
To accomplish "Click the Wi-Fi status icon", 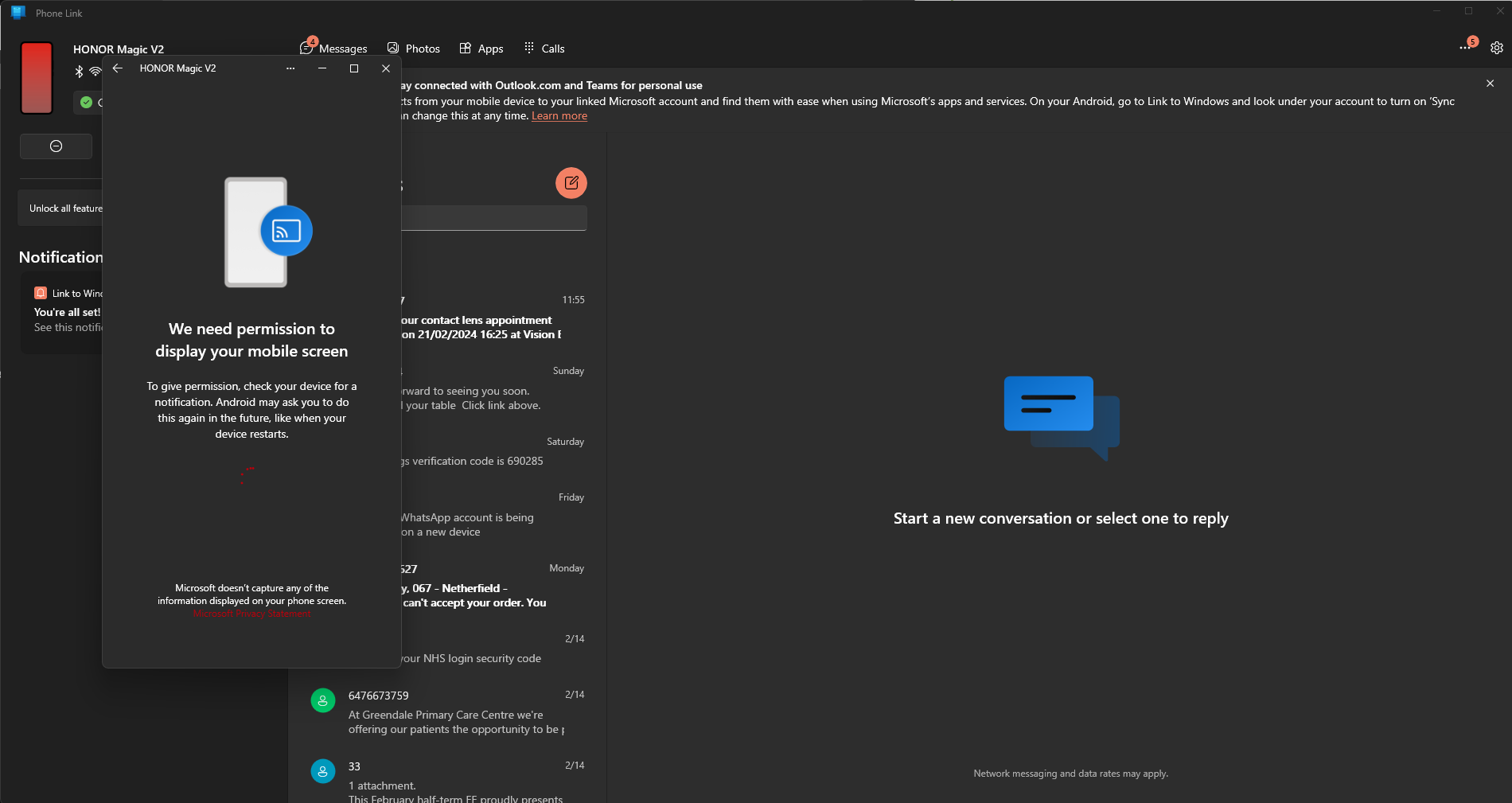I will click(x=95, y=72).
